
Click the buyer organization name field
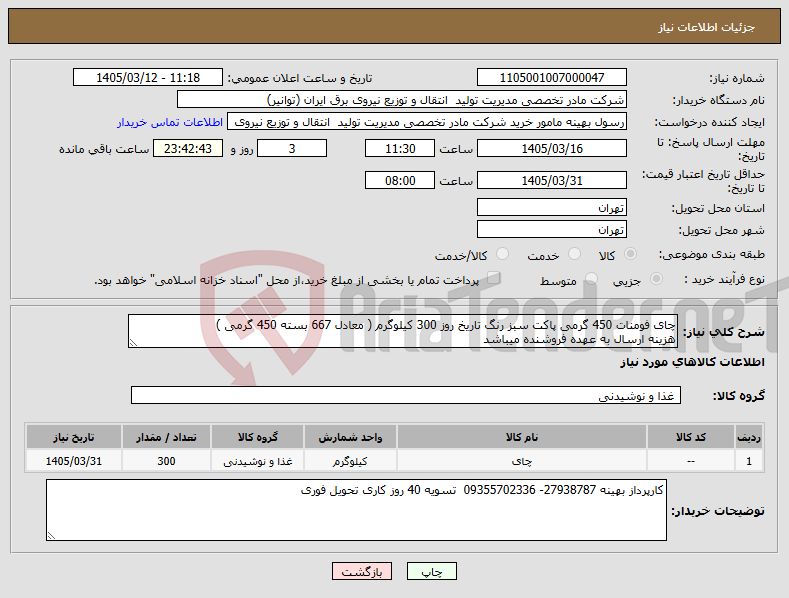coord(402,100)
